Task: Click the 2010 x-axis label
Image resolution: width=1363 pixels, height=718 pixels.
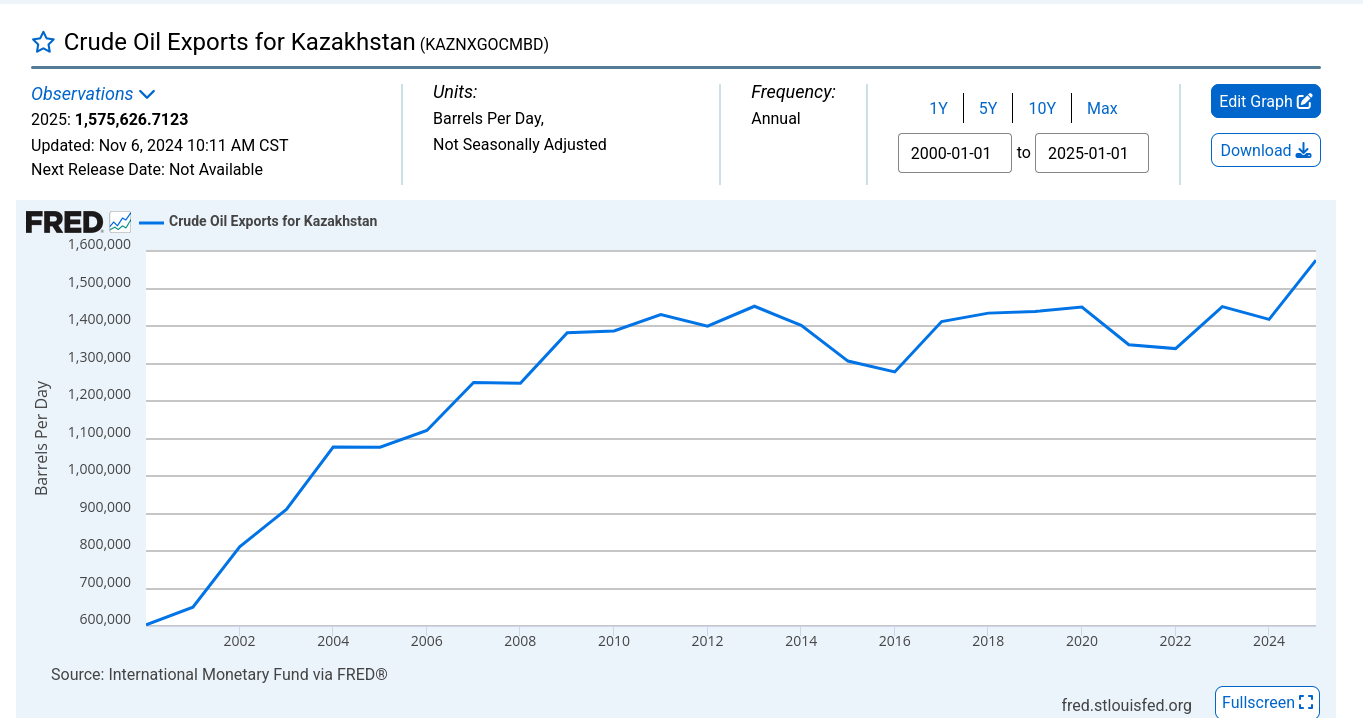Action: coord(614,641)
